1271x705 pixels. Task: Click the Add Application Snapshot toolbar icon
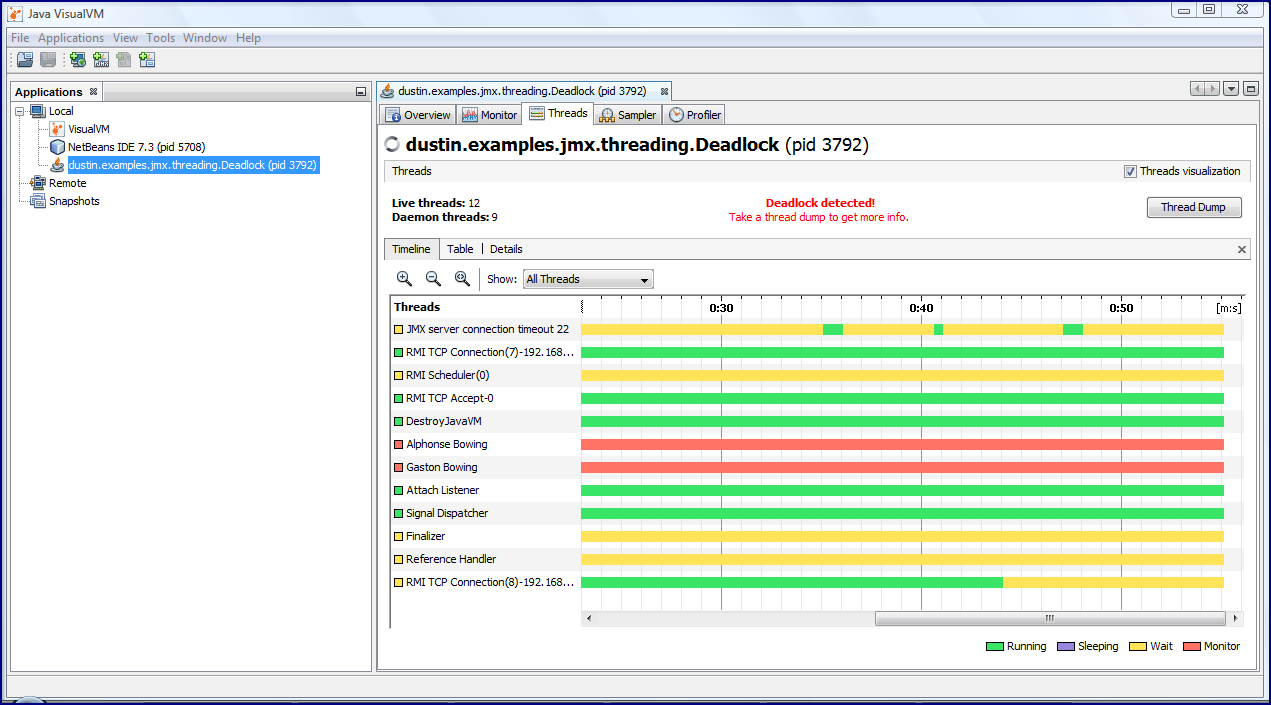coord(147,60)
